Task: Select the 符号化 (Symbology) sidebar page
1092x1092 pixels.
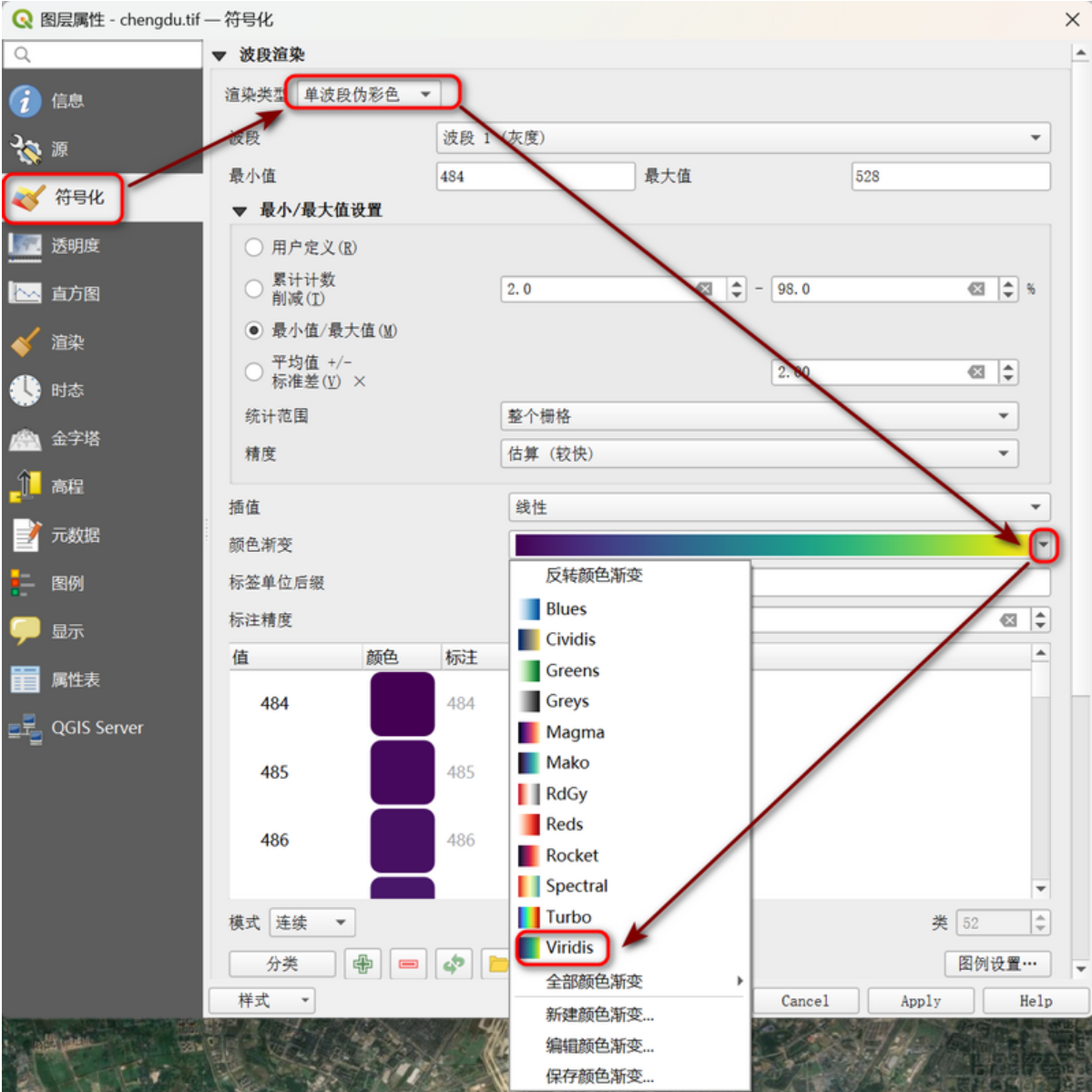Action: pyautogui.click(x=102, y=197)
